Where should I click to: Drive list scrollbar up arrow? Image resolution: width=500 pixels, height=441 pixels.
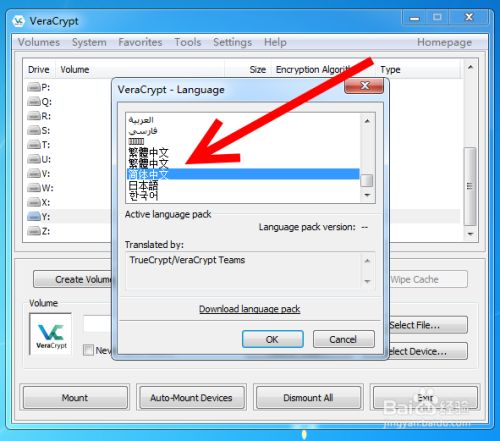[x=470, y=67]
